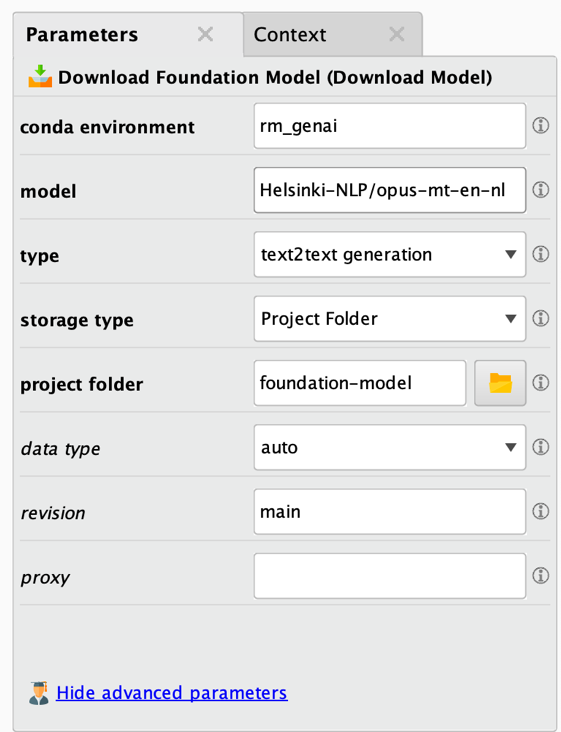
Task: Click the info icon beside storage type
Action: (540, 318)
